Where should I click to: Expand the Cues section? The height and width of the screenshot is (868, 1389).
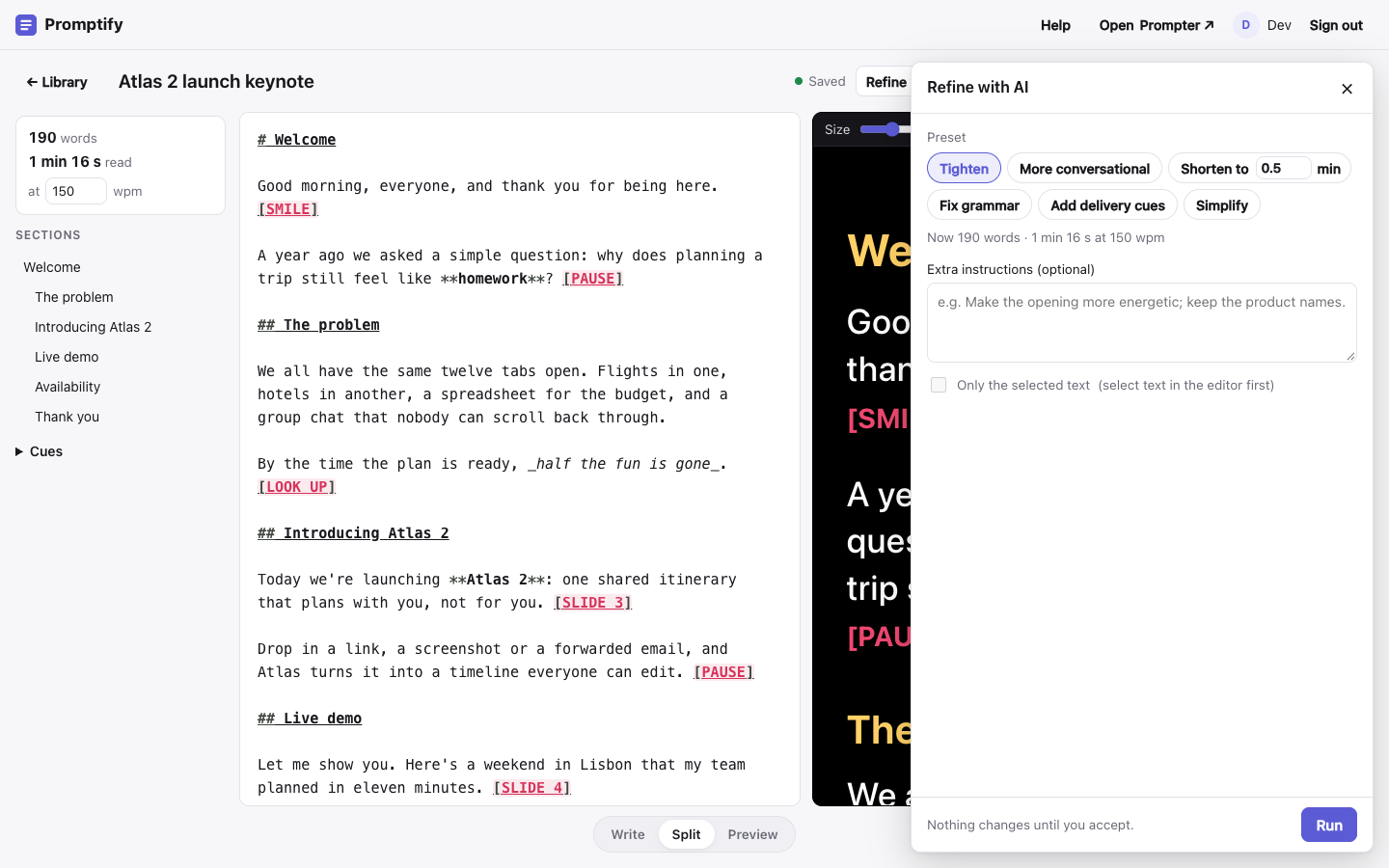coord(39,451)
